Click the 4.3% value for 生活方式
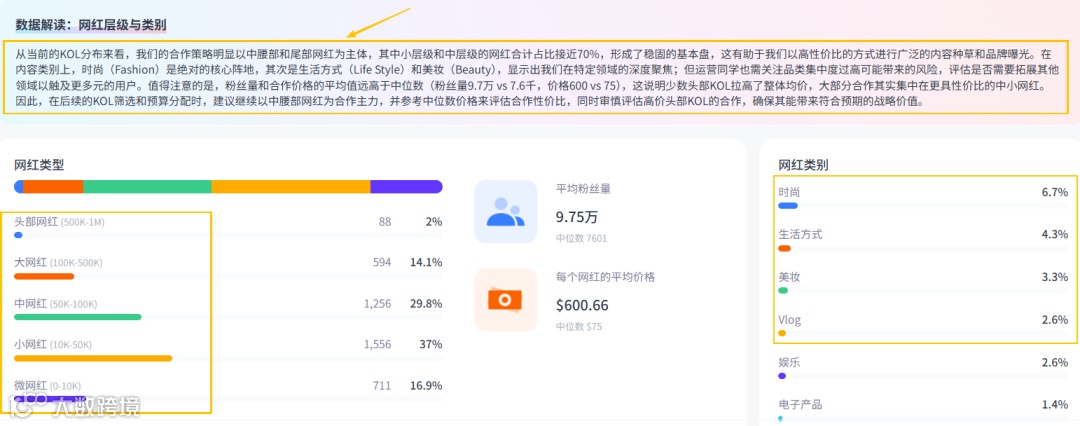1080x426 pixels. point(1055,234)
